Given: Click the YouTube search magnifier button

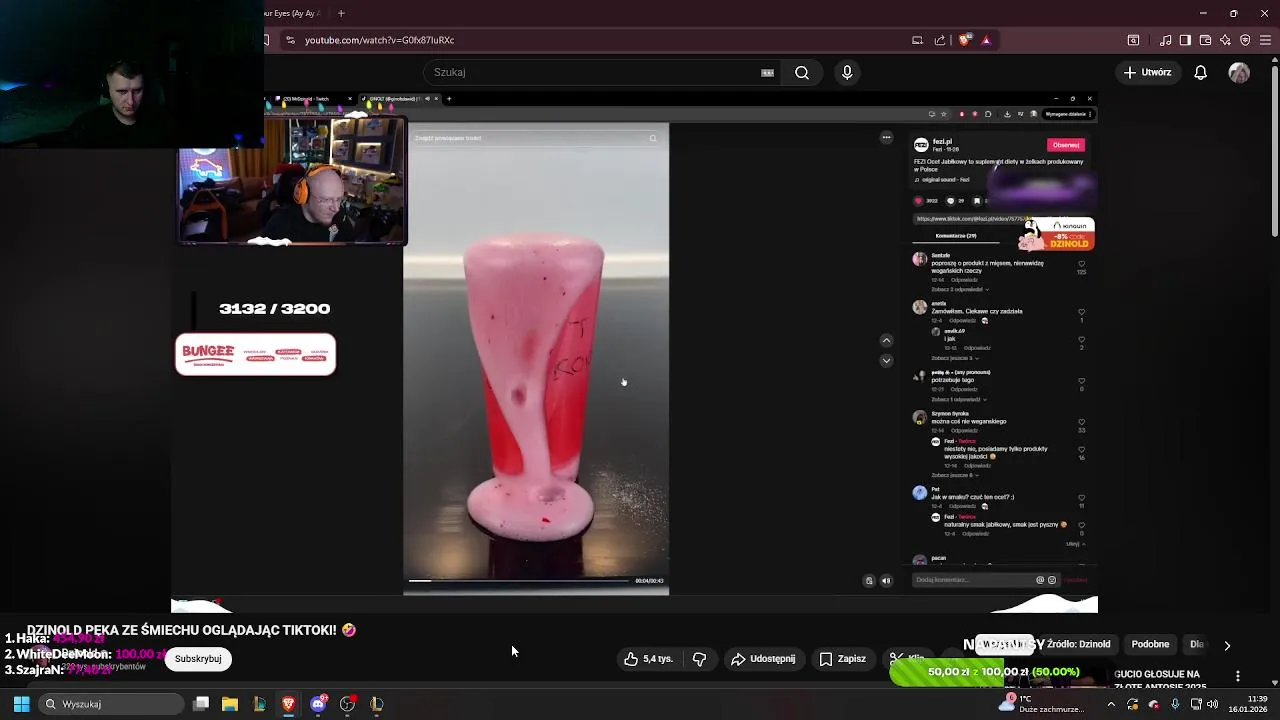Looking at the screenshot, I should 802,72.
